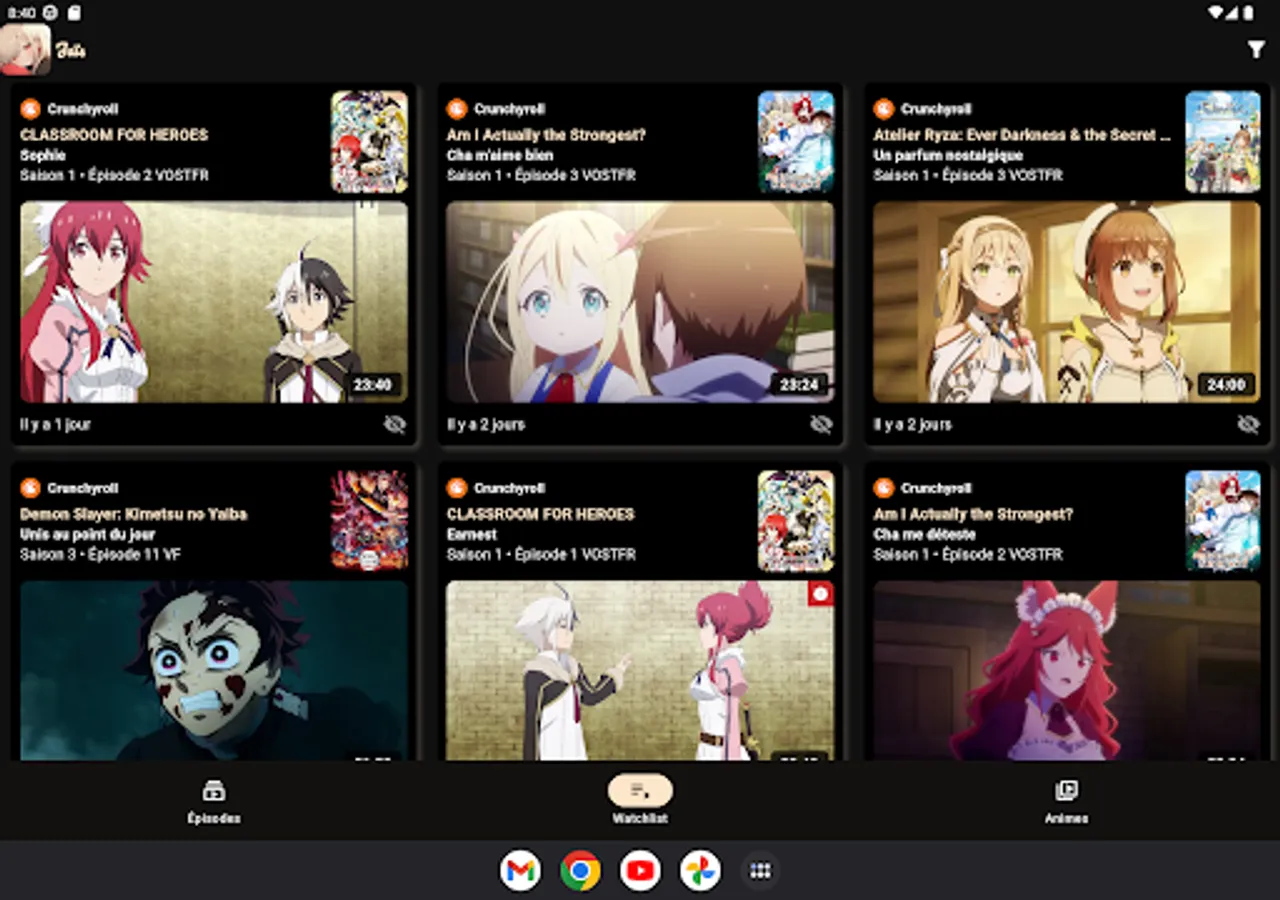1280x900 pixels.
Task: Click Crunchyroll logo on Cha me déteste card
Action: tap(884, 488)
